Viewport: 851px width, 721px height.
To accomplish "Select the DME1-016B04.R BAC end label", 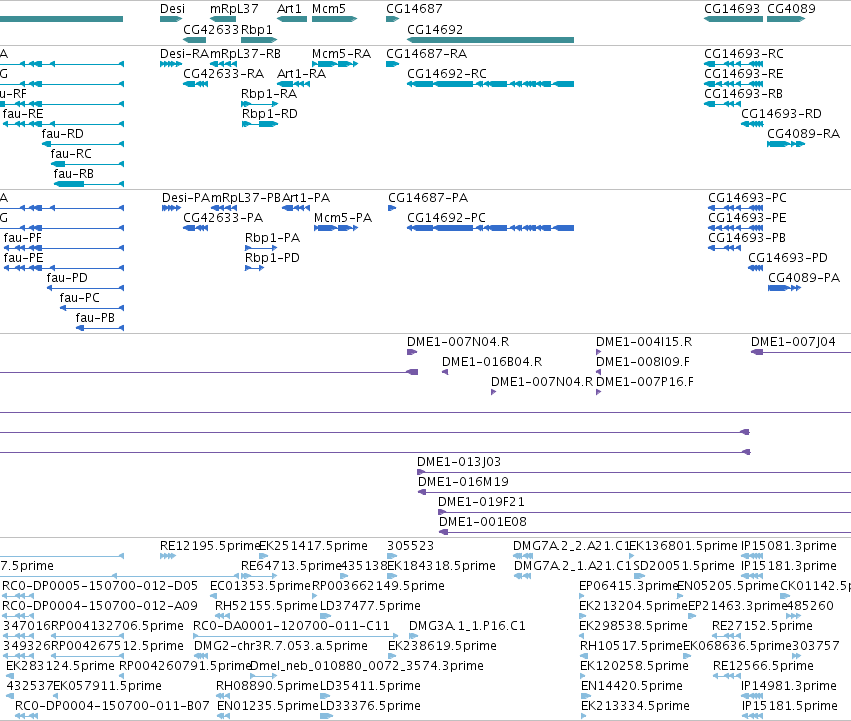I will 492,362.
